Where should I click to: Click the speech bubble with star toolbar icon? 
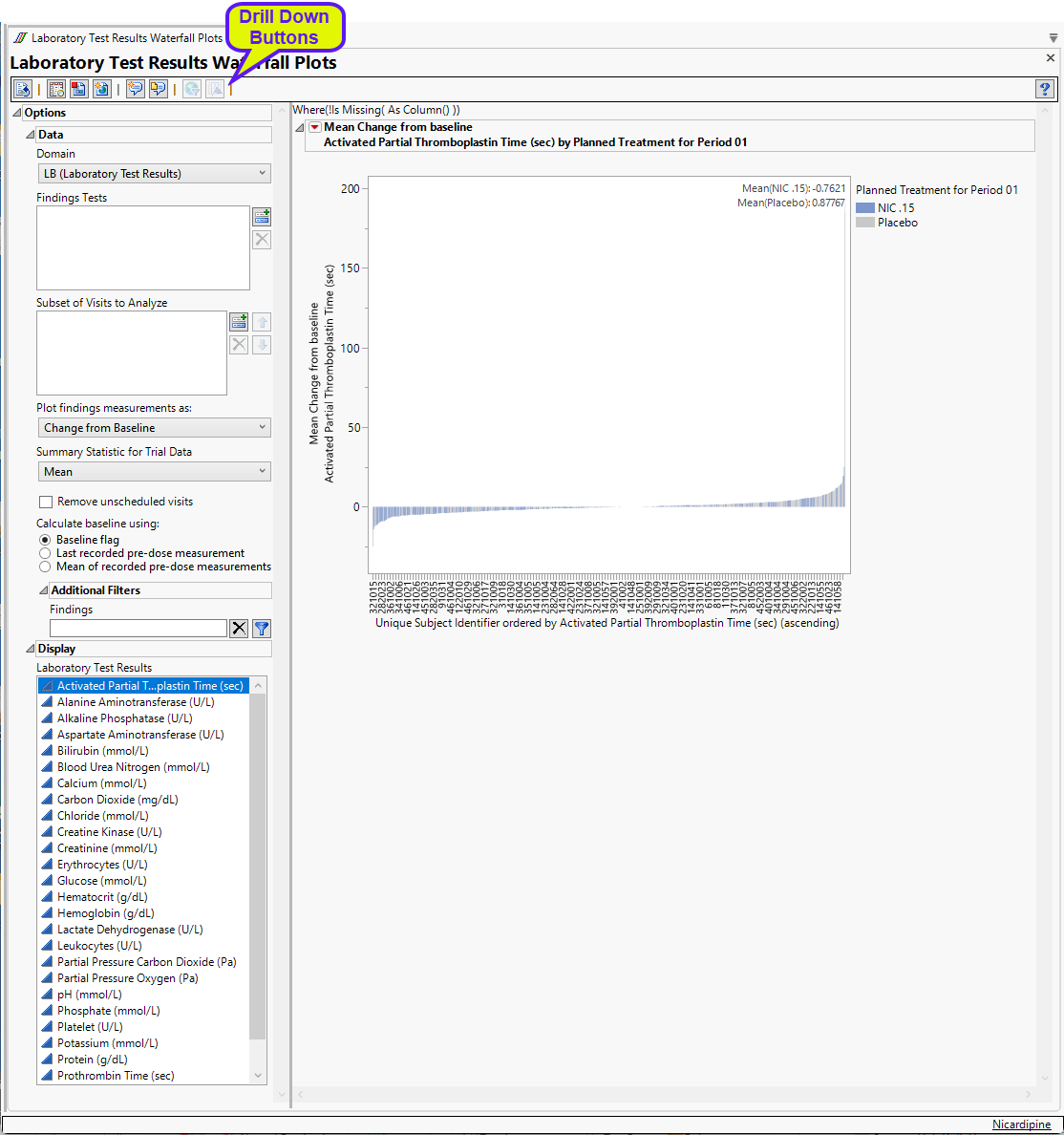(136, 89)
